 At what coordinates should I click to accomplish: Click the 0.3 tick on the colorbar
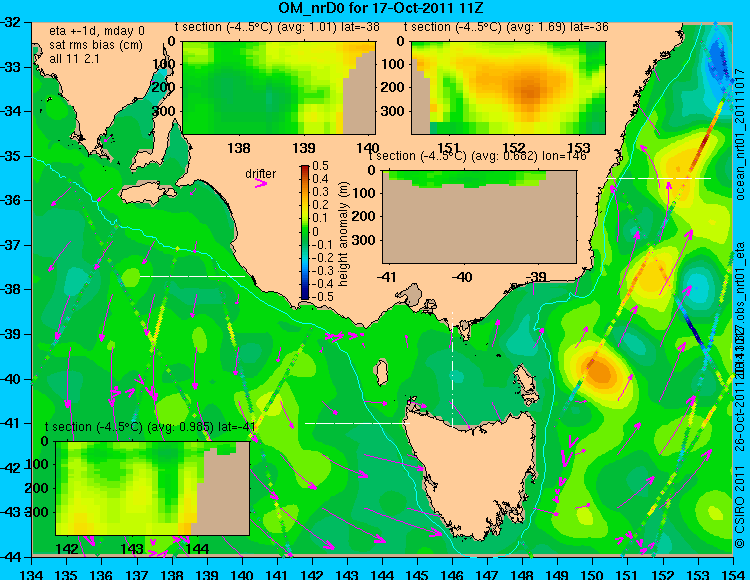tap(320, 192)
